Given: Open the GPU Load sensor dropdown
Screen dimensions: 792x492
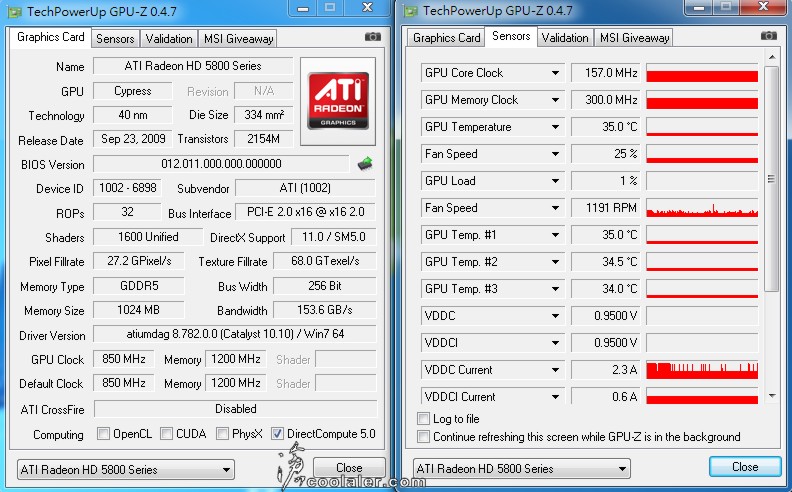Looking at the screenshot, I should (555, 181).
